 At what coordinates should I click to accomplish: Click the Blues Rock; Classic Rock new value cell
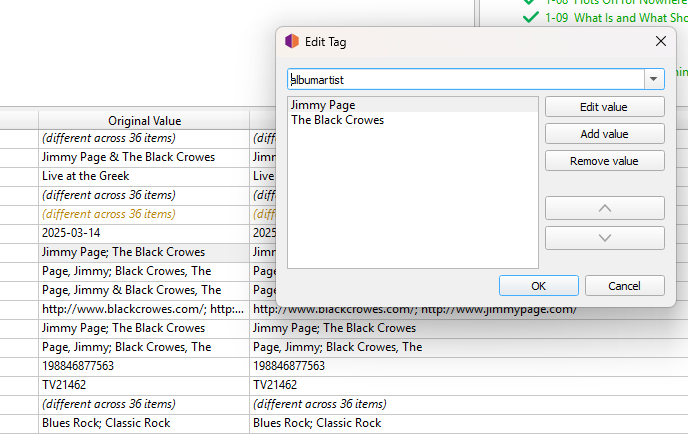317,423
